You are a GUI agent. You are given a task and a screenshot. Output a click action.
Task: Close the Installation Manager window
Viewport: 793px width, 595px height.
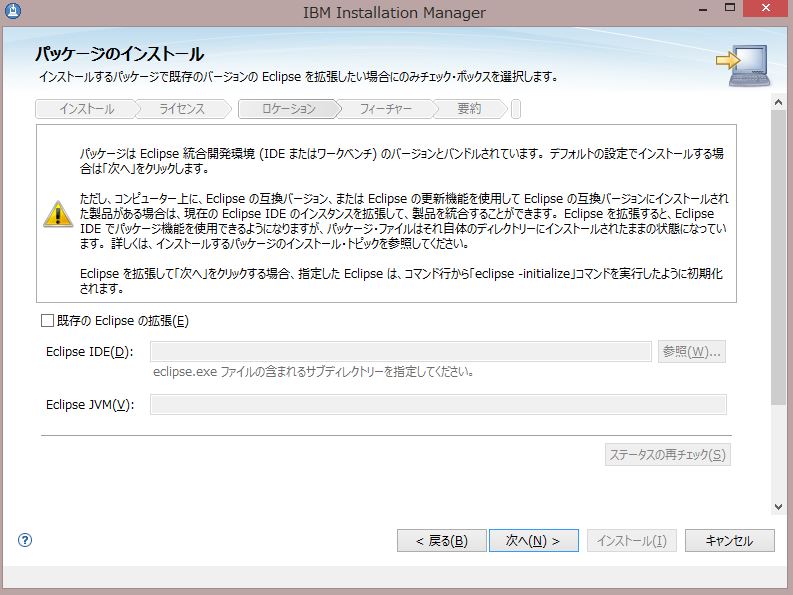[766, 8]
